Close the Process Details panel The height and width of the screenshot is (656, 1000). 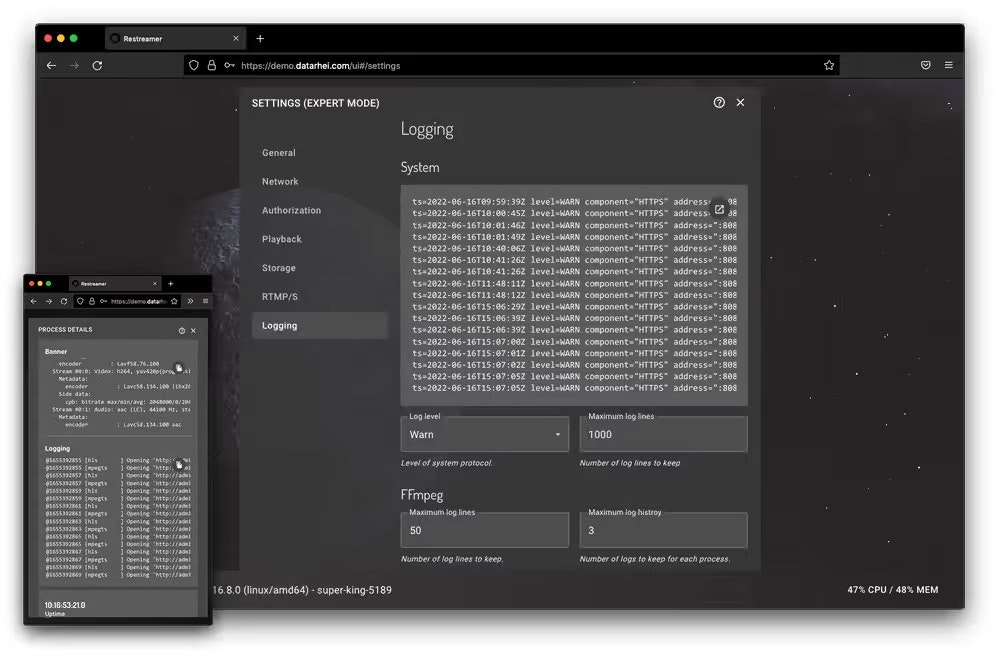193,331
